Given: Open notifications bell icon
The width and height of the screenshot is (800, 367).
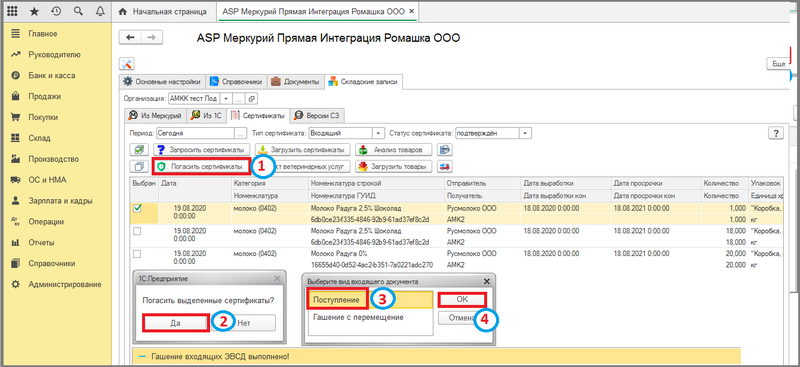Looking at the screenshot, I should point(100,11).
